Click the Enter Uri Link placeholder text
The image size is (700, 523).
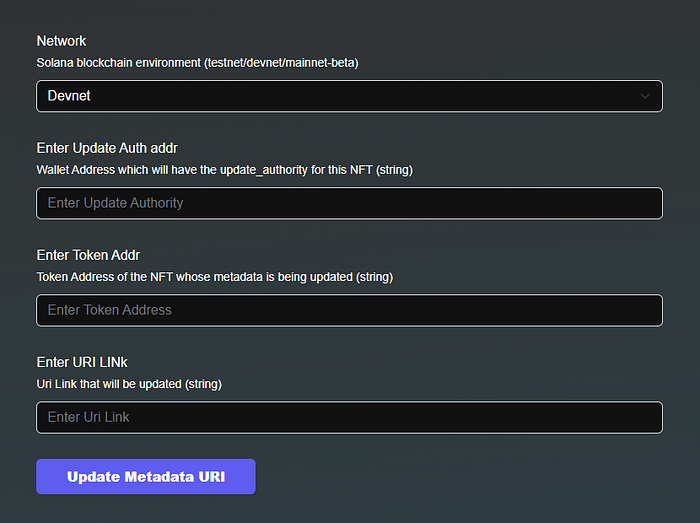[x=89, y=417]
